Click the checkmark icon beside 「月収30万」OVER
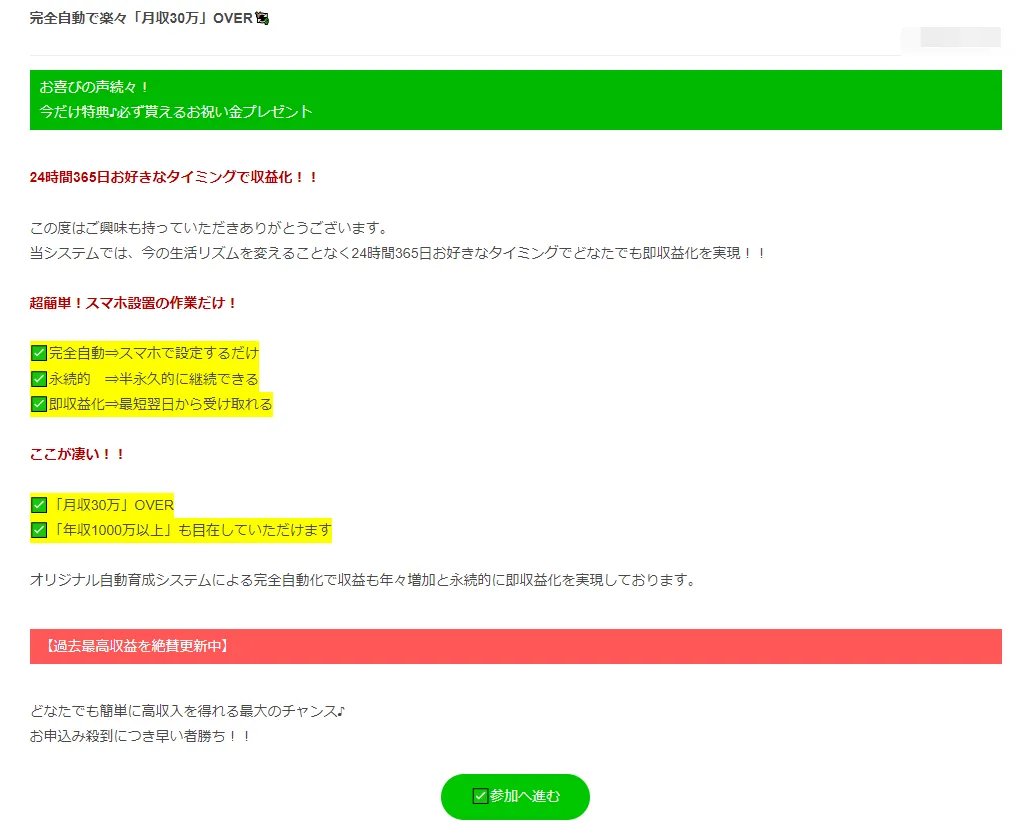1016x840 pixels. click(x=39, y=505)
